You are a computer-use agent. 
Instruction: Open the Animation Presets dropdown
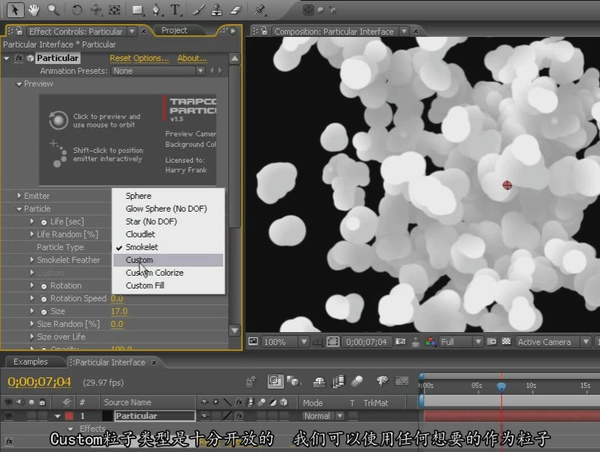[158, 71]
